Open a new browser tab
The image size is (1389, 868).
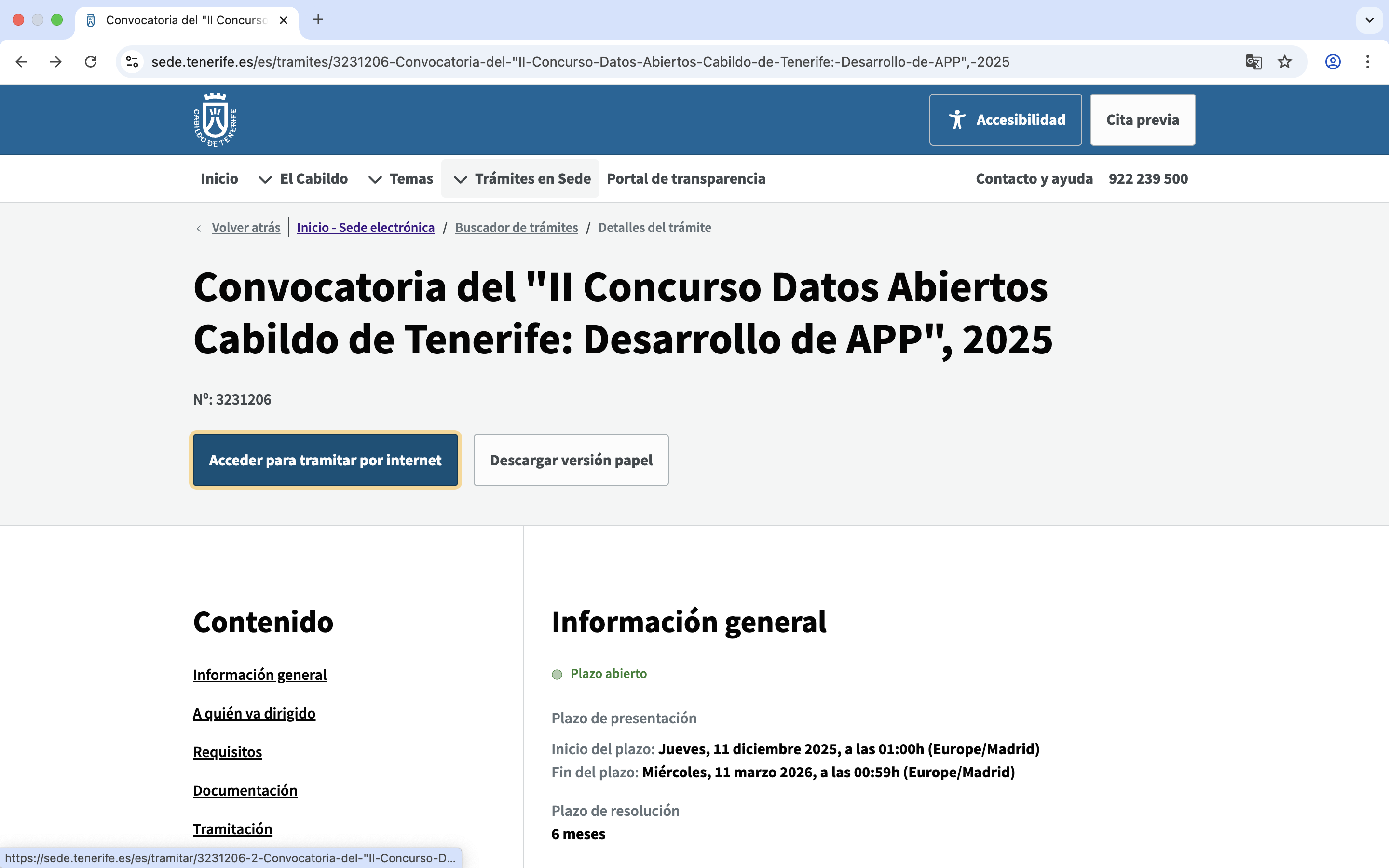[318, 19]
